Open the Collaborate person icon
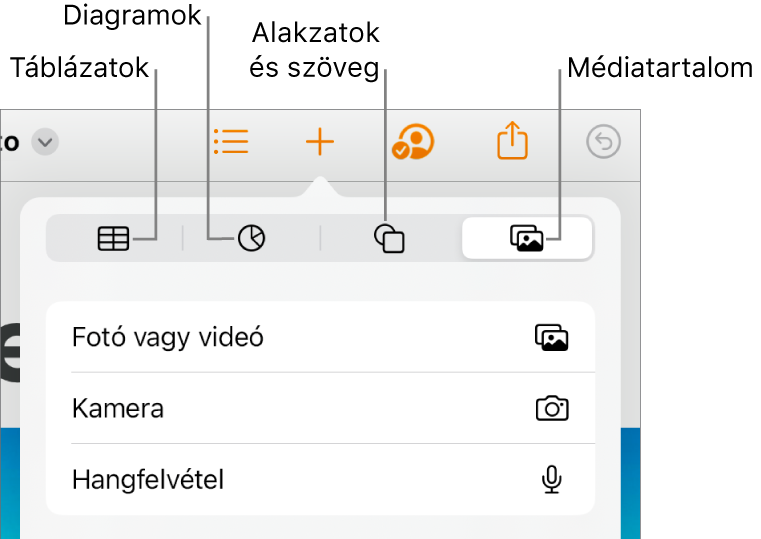This screenshot has width=761, height=539. pyautogui.click(x=413, y=142)
